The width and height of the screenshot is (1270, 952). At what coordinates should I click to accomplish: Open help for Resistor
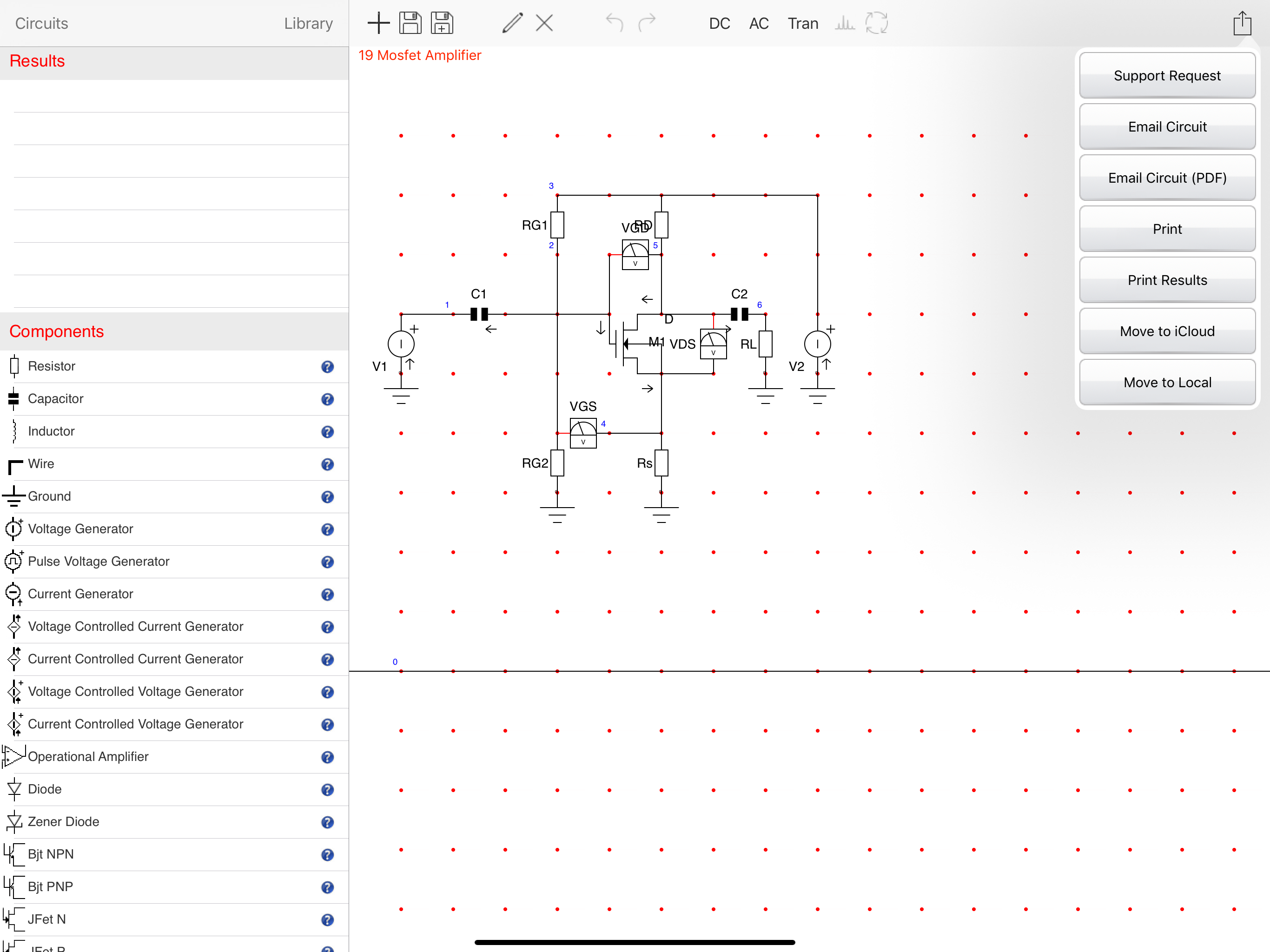327,367
